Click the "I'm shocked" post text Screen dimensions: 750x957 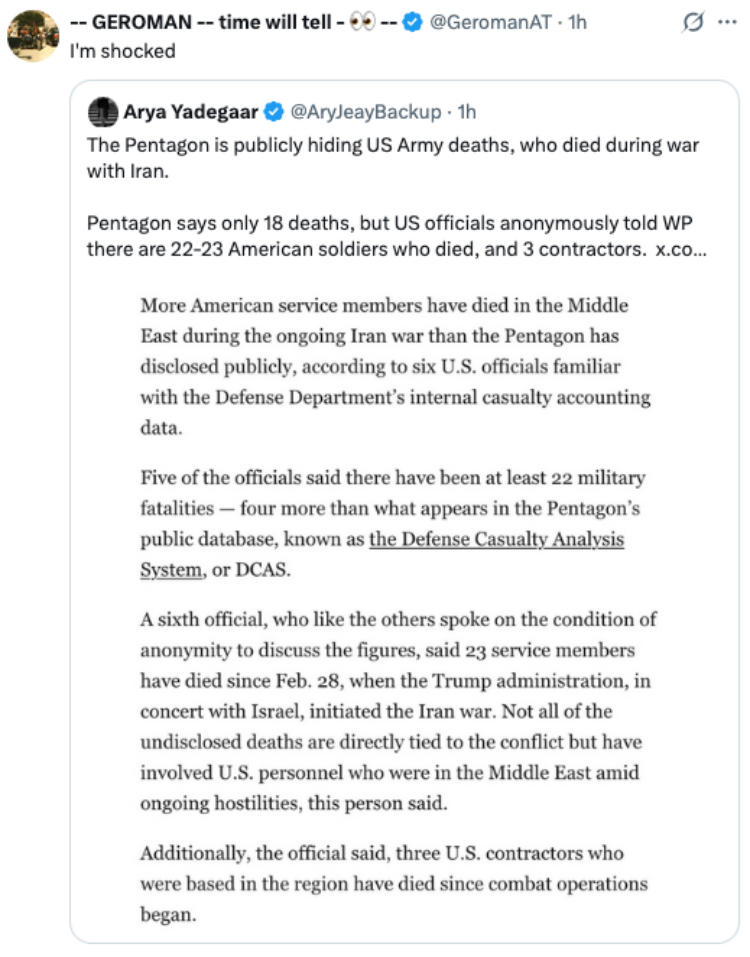tap(122, 51)
